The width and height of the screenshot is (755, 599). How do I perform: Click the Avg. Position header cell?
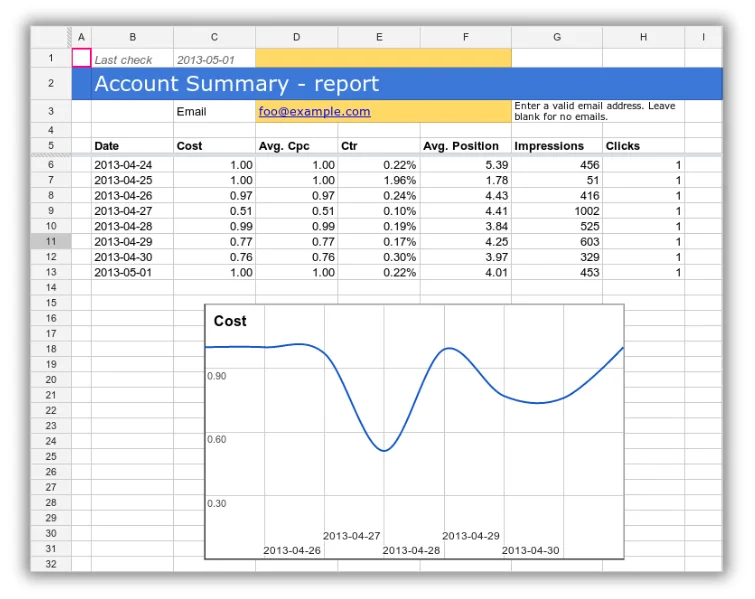(461, 146)
